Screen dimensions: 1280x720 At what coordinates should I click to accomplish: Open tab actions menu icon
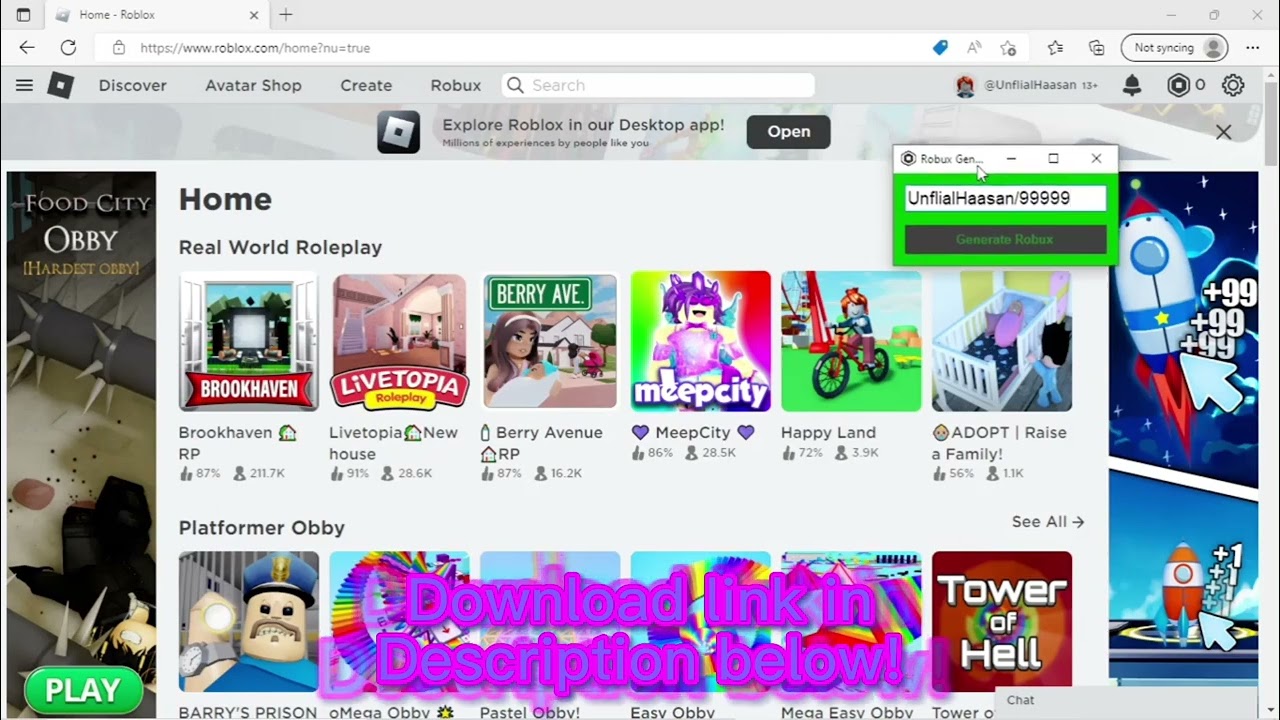coord(24,15)
